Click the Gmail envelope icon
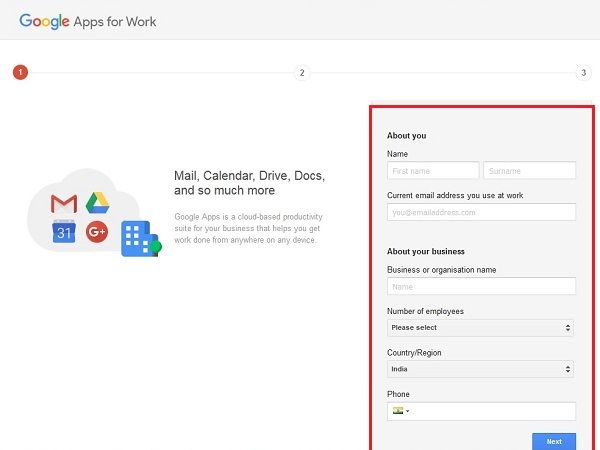 pos(64,204)
